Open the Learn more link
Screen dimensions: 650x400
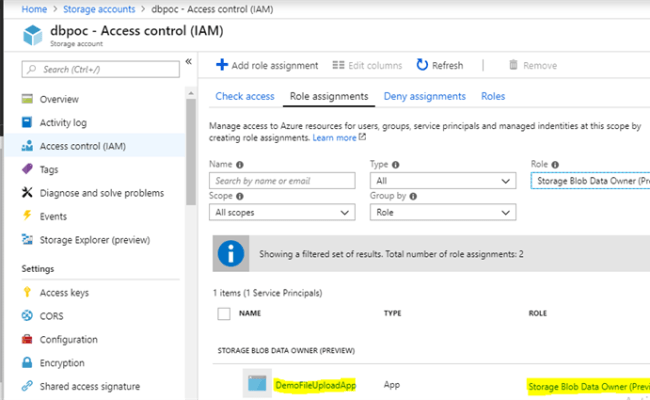click(334, 138)
